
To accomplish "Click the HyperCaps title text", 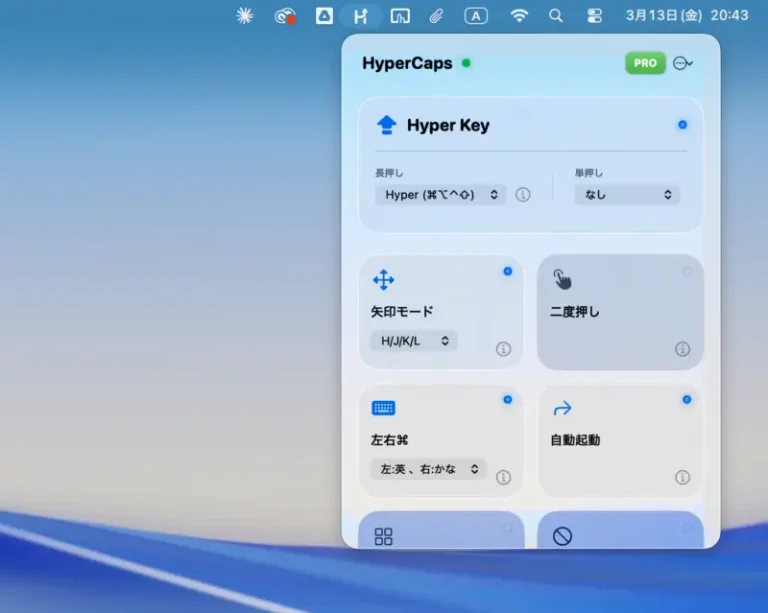I will (x=407, y=63).
